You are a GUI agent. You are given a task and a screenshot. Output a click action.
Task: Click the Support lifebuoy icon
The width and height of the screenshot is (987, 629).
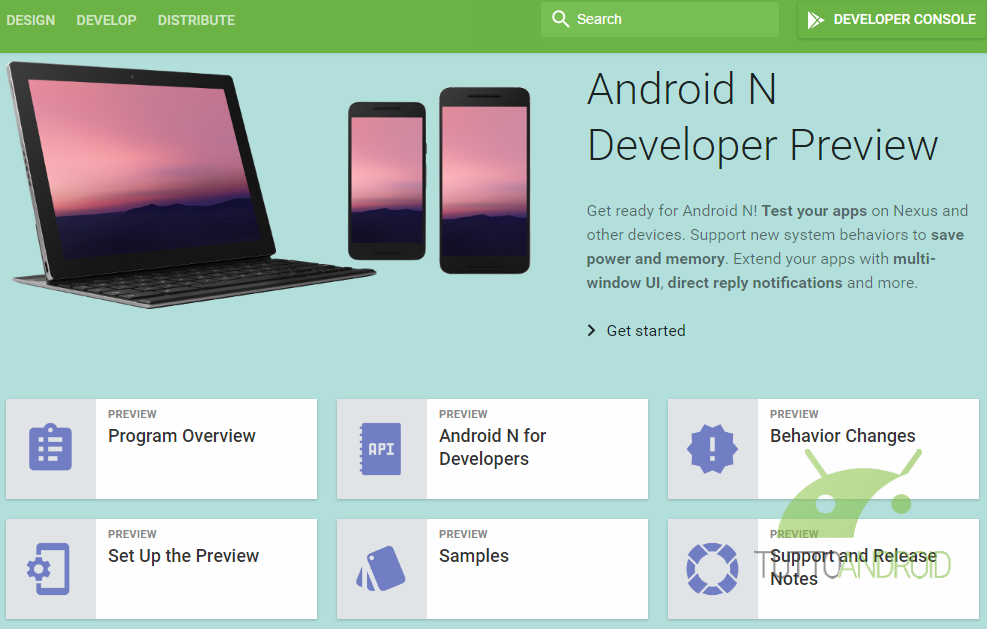[712, 569]
